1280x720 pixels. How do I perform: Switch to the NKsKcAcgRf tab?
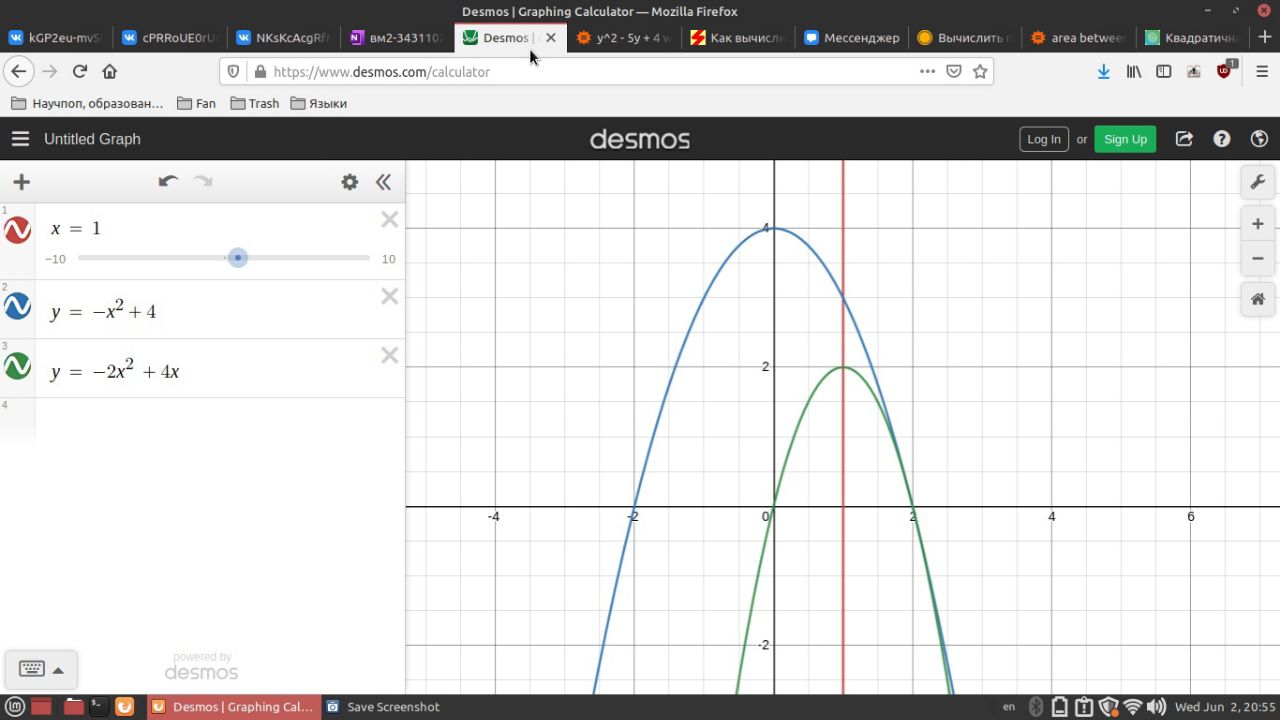[284, 38]
